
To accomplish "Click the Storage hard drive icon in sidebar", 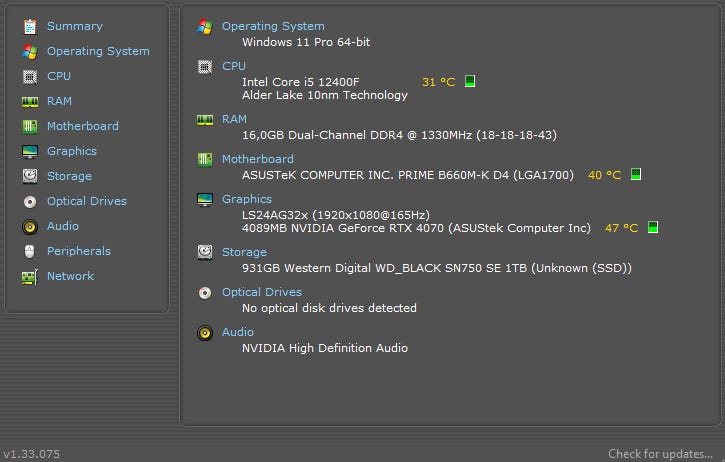I will [x=30, y=176].
